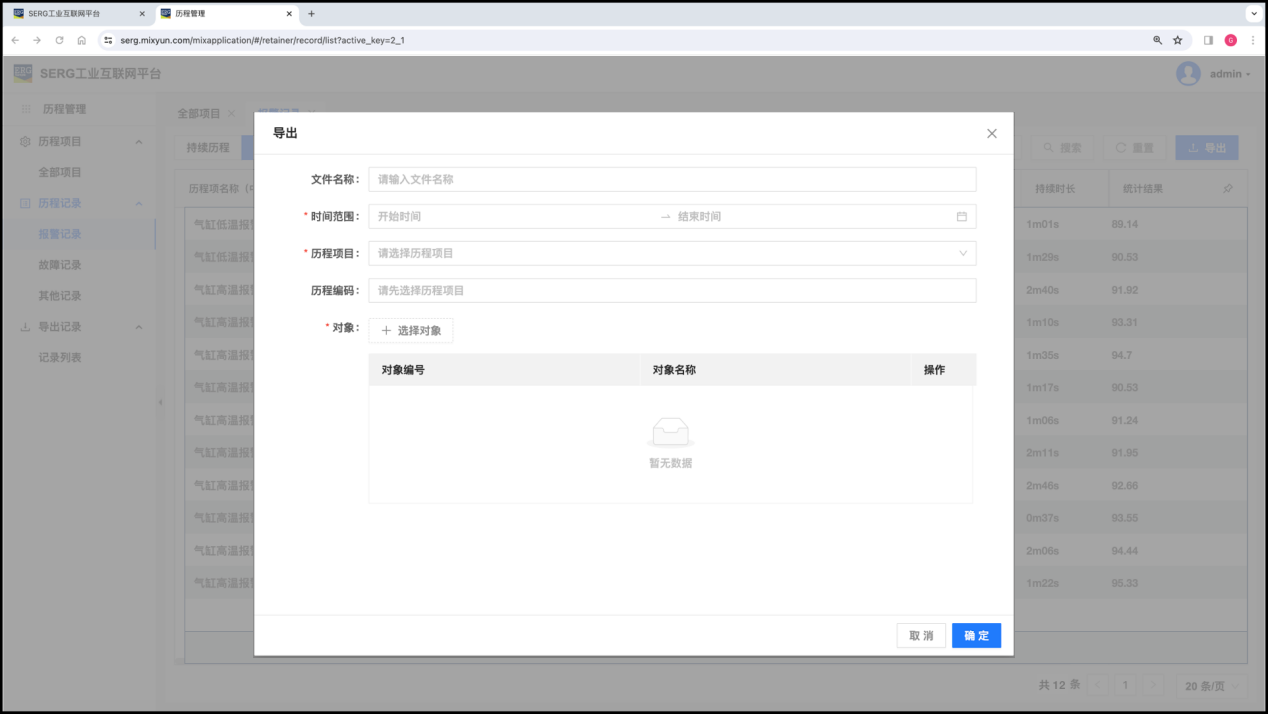
Task: Click 取消 to cancel export
Action: tap(921, 636)
